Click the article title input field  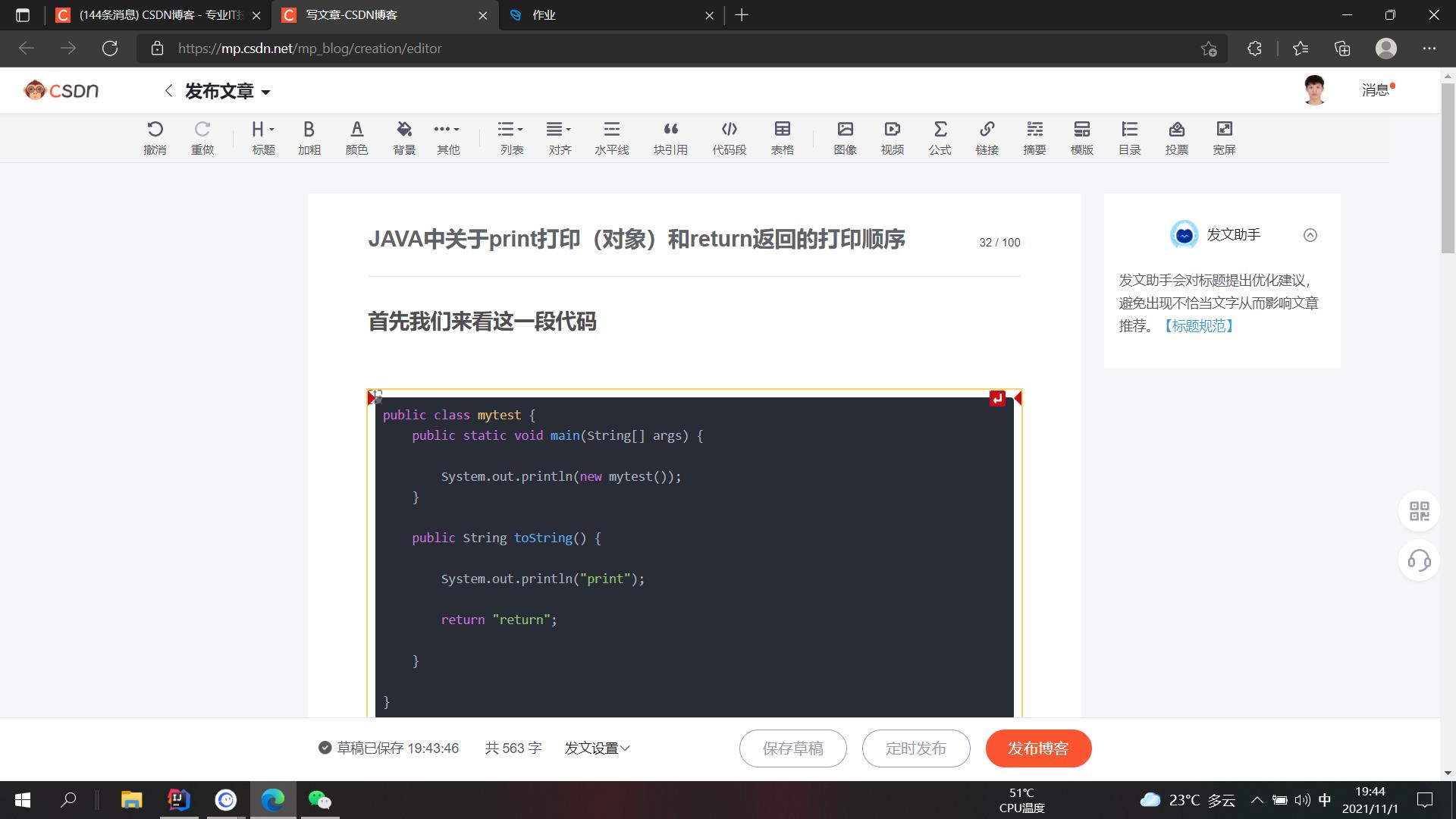pyautogui.click(x=635, y=240)
